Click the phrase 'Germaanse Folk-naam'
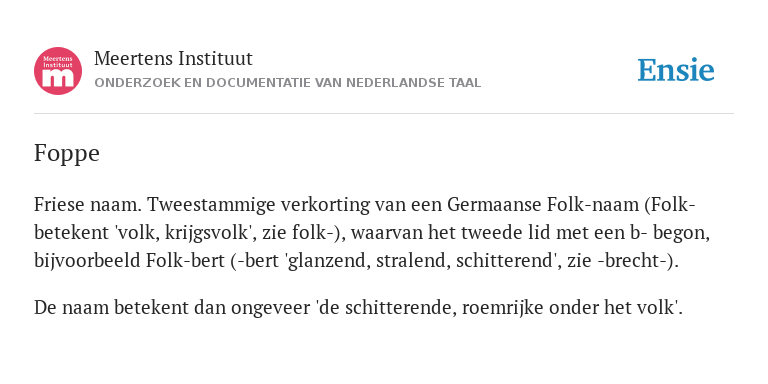Viewport: 768px width, 384px height. 541,205
